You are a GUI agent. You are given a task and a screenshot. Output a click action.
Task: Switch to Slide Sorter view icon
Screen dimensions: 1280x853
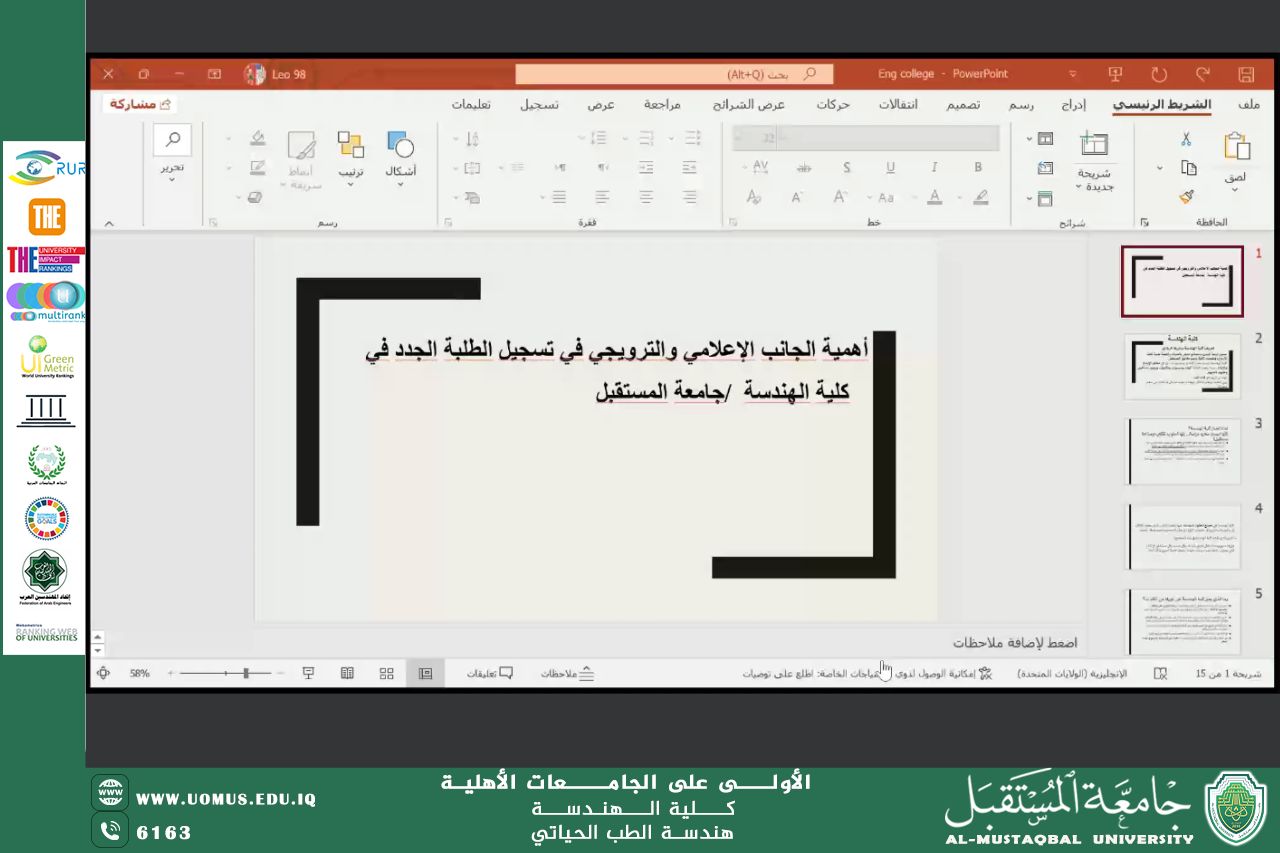(x=385, y=673)
